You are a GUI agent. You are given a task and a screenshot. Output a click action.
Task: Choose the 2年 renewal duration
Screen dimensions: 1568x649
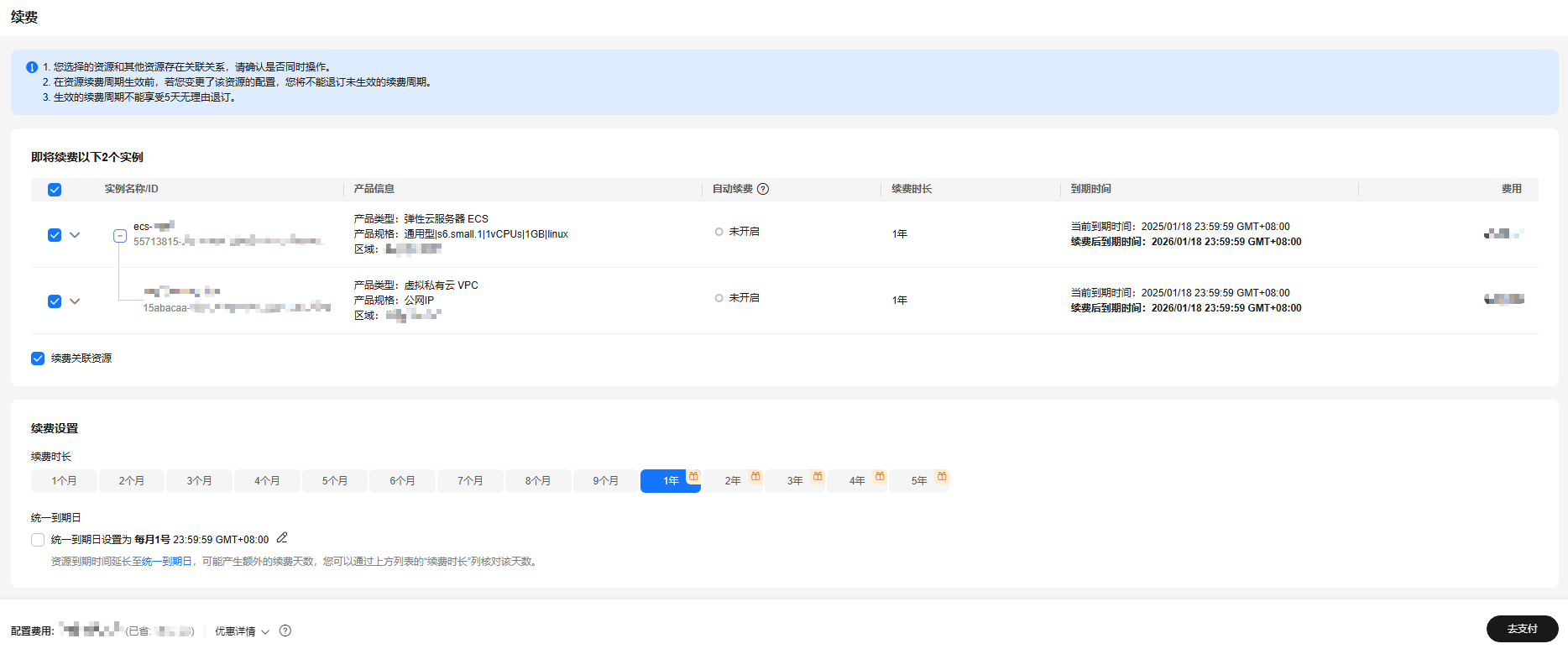point(732,481)
